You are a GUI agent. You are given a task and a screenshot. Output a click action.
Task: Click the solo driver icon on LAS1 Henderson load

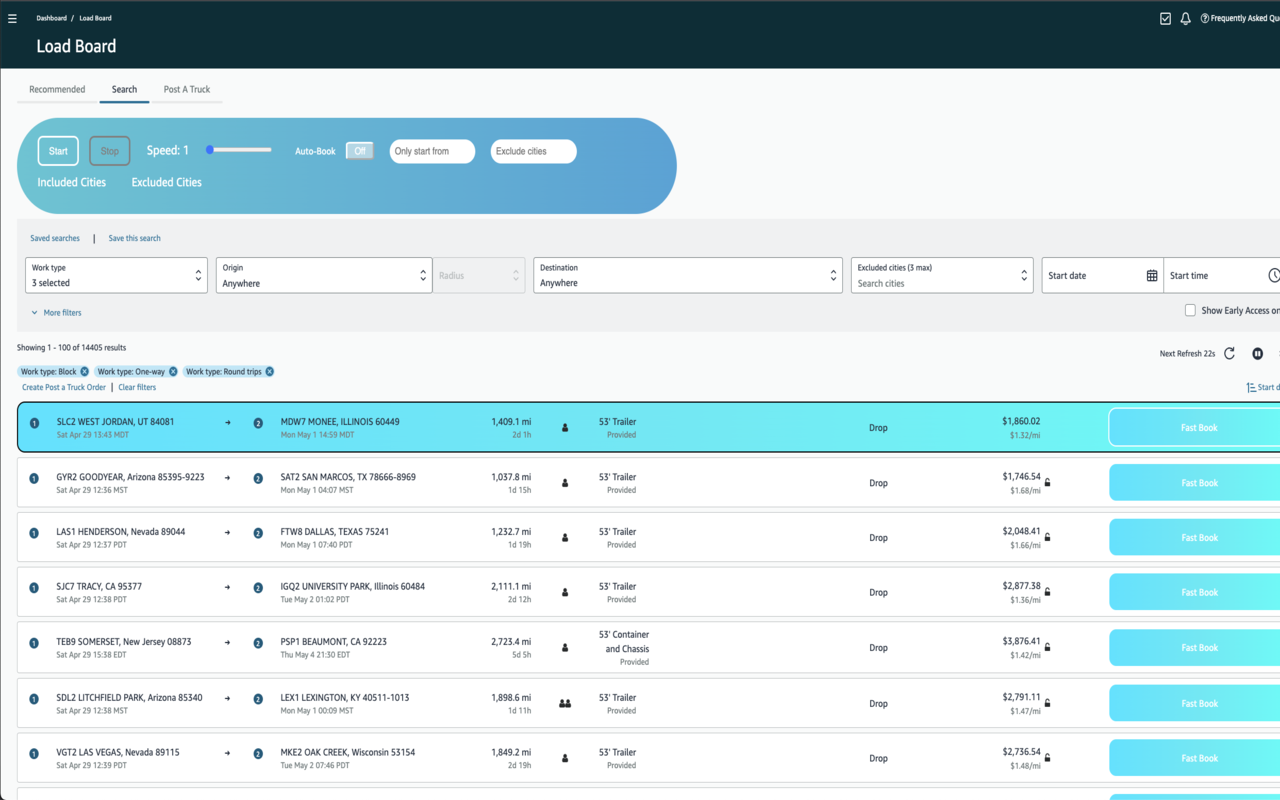click(x=565, y=538)
